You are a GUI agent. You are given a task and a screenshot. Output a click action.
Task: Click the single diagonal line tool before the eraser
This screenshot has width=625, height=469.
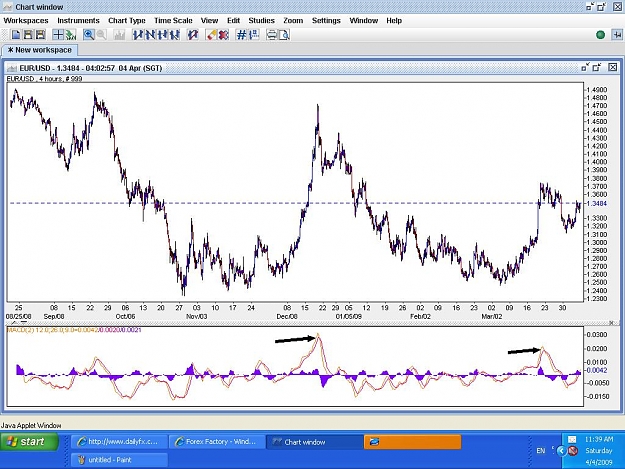pyautogui.click(x=193, y=35)
